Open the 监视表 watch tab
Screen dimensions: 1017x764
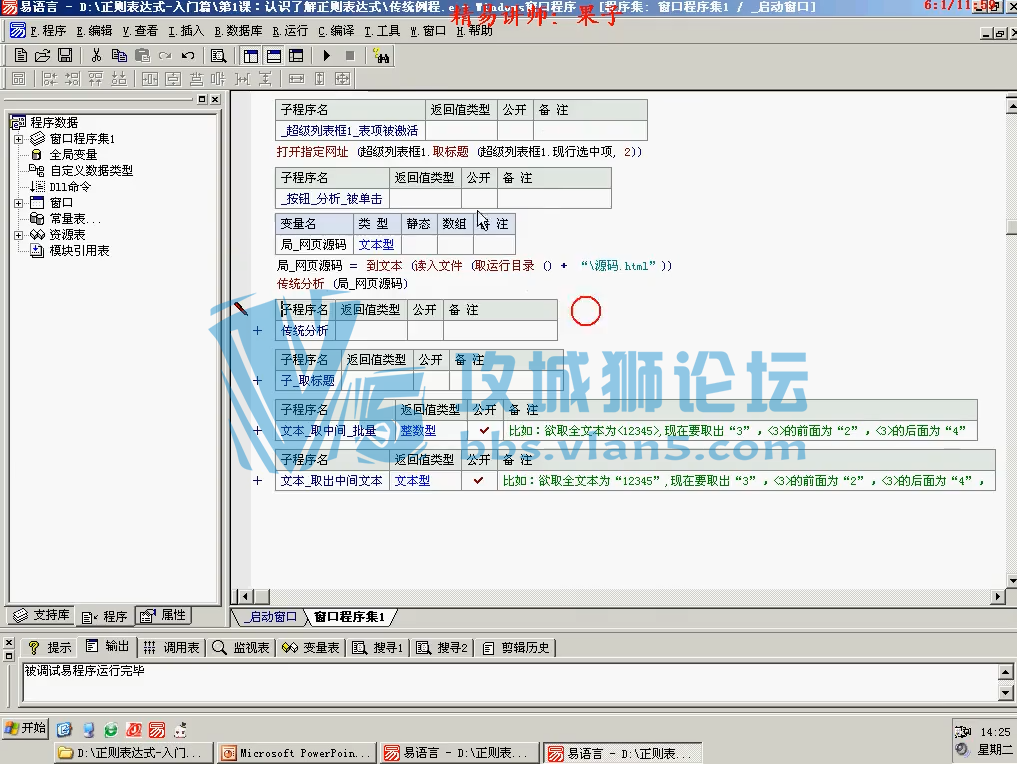(241, 647)
